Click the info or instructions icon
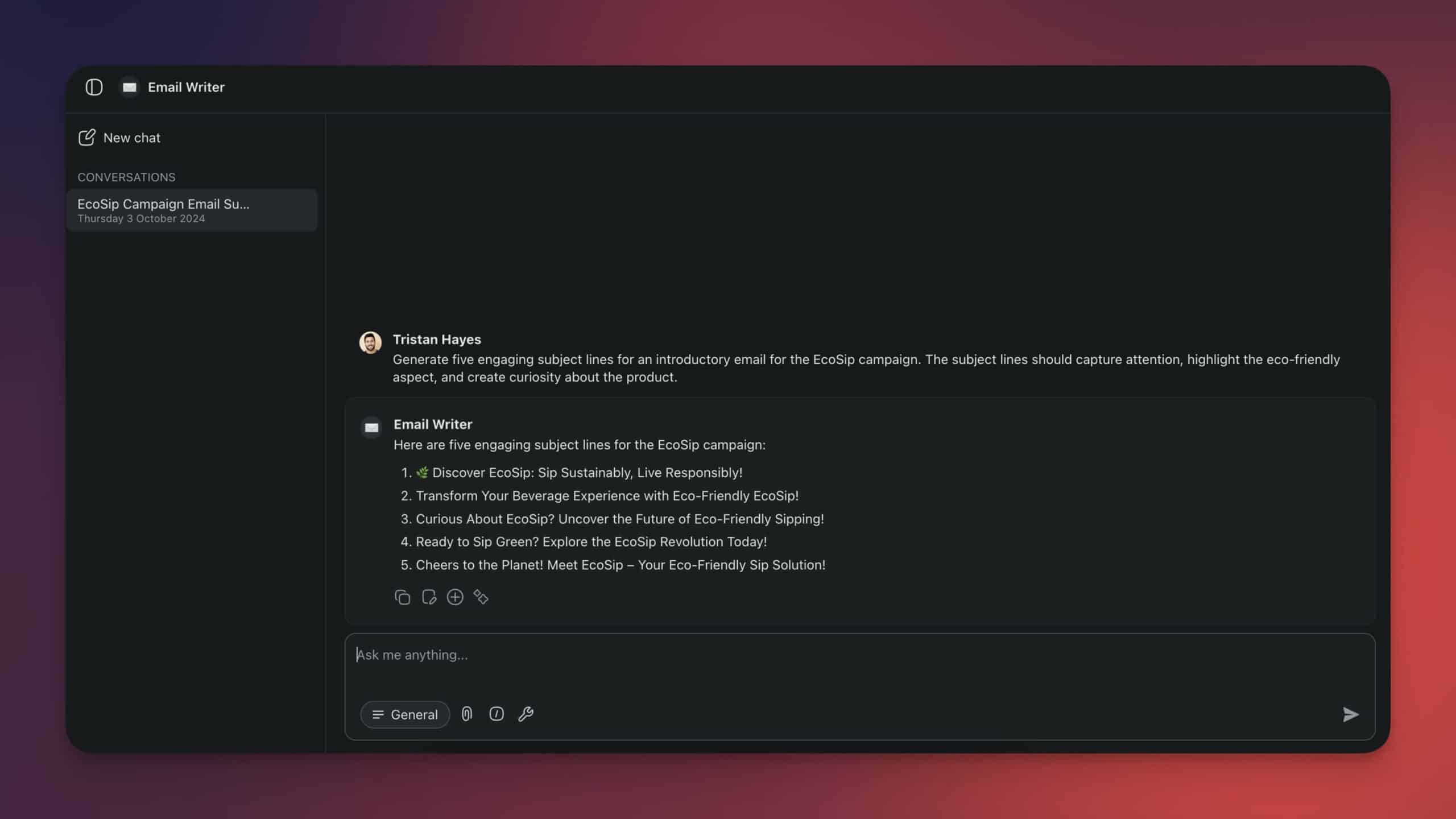 [x=497, y=714]
